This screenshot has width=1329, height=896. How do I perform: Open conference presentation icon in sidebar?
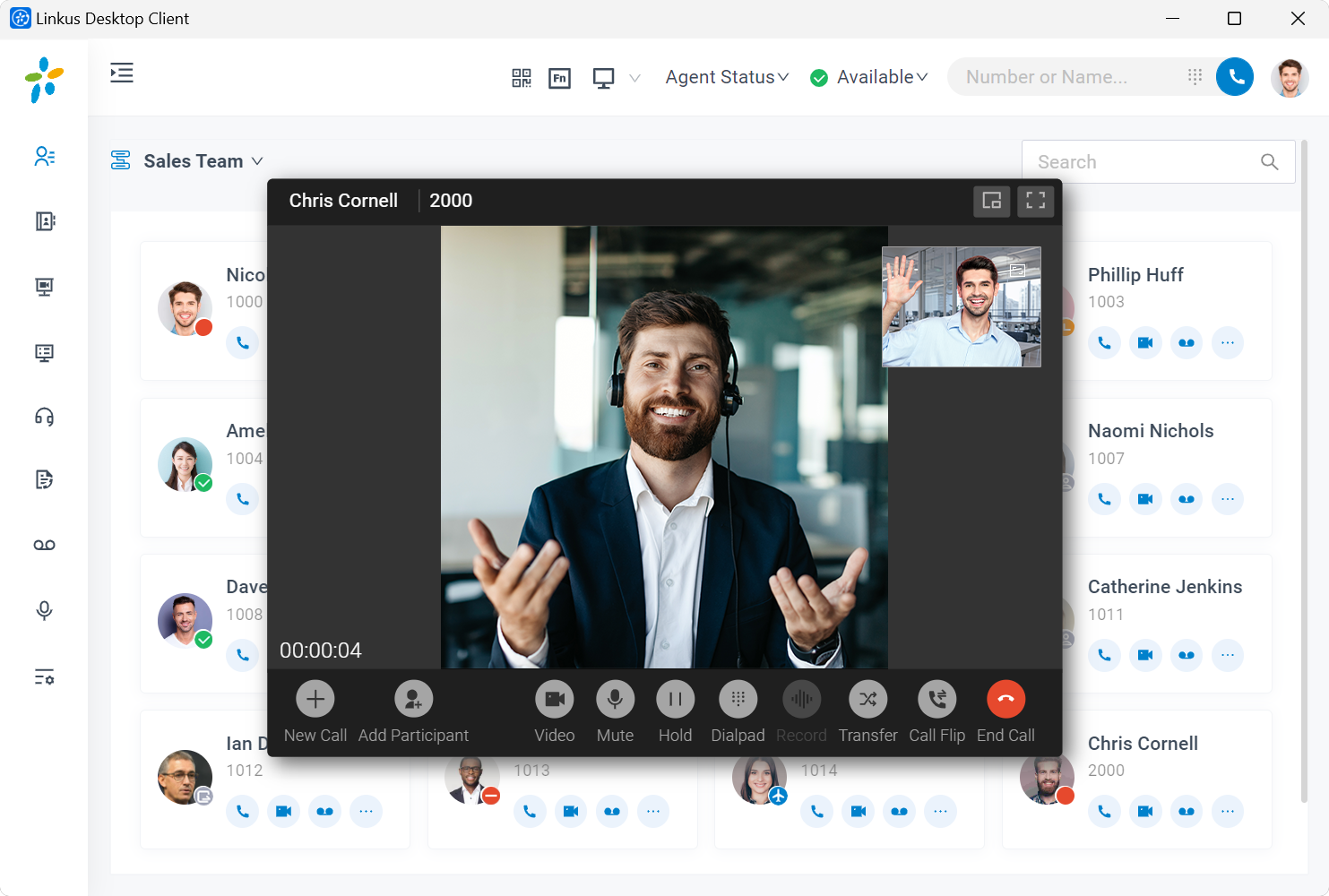[45, 287]
